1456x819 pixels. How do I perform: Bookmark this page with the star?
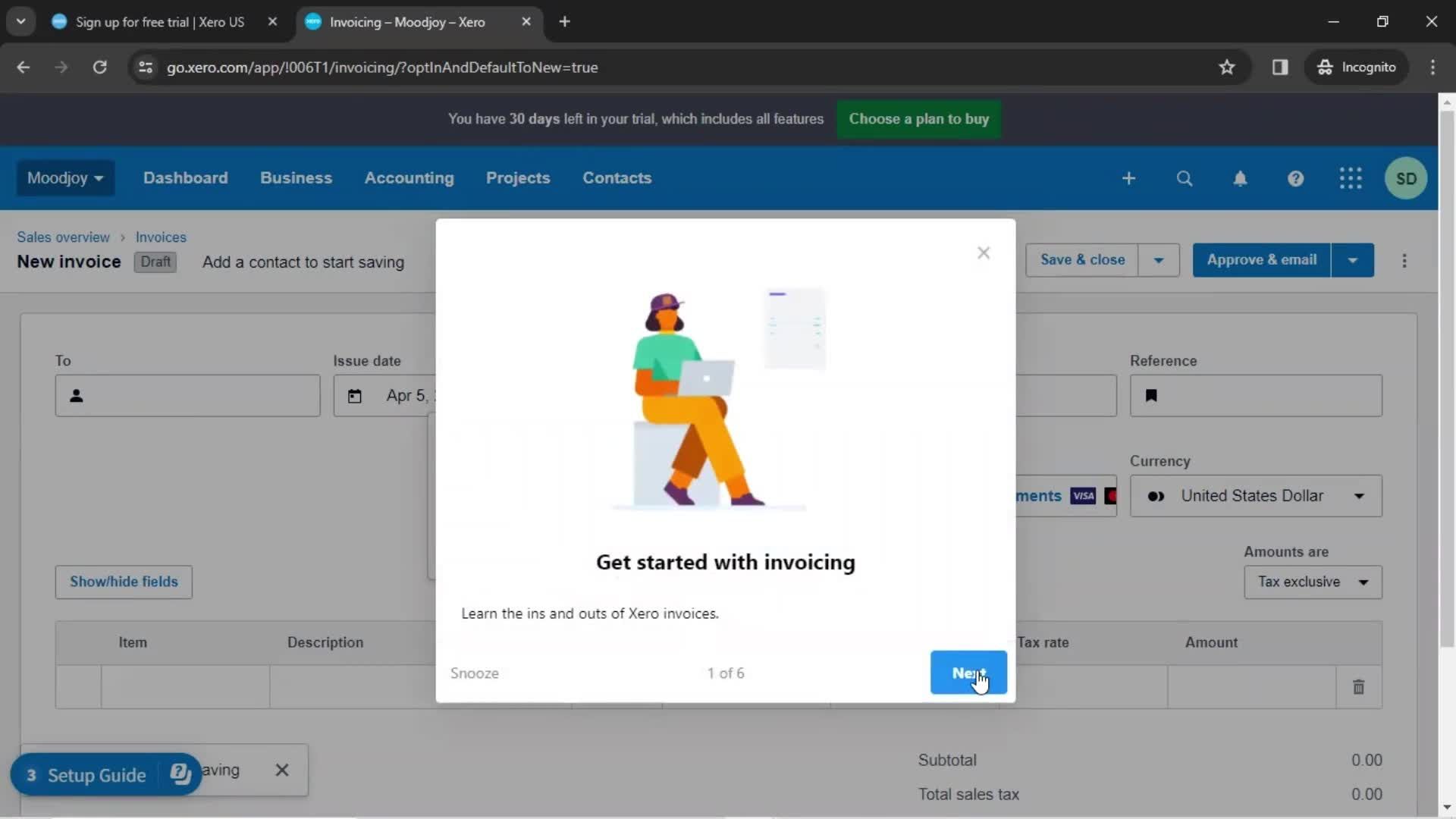[x=1227, y=67]
